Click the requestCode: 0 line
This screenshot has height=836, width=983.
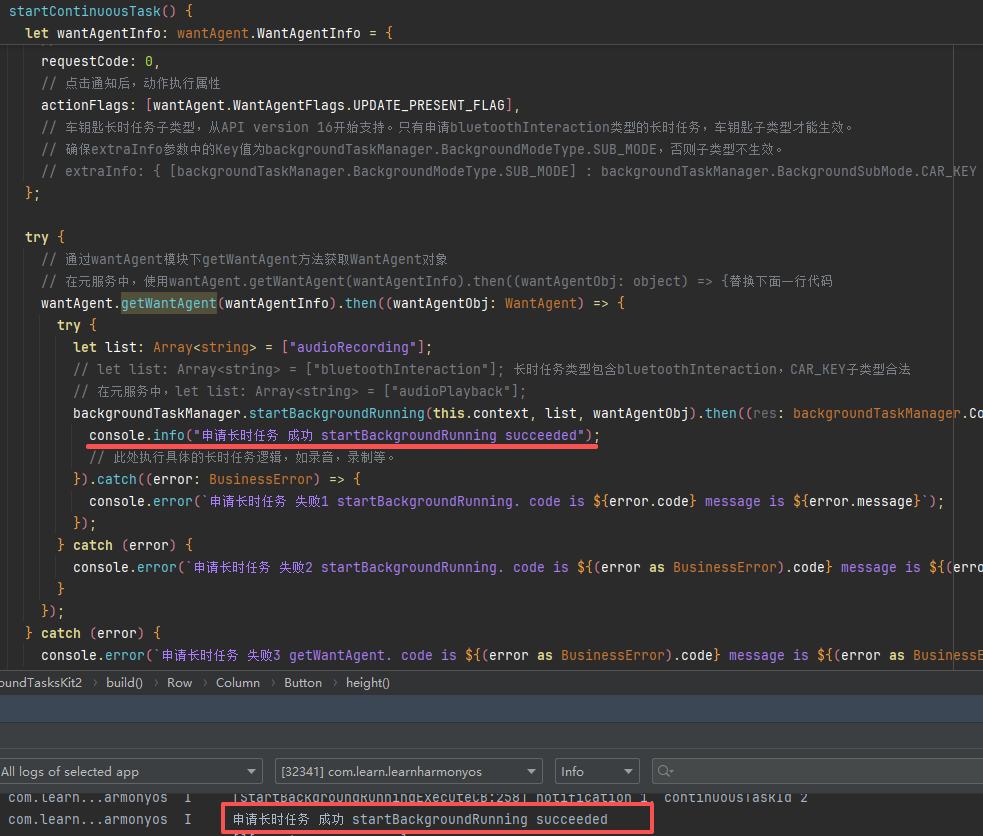100,61
